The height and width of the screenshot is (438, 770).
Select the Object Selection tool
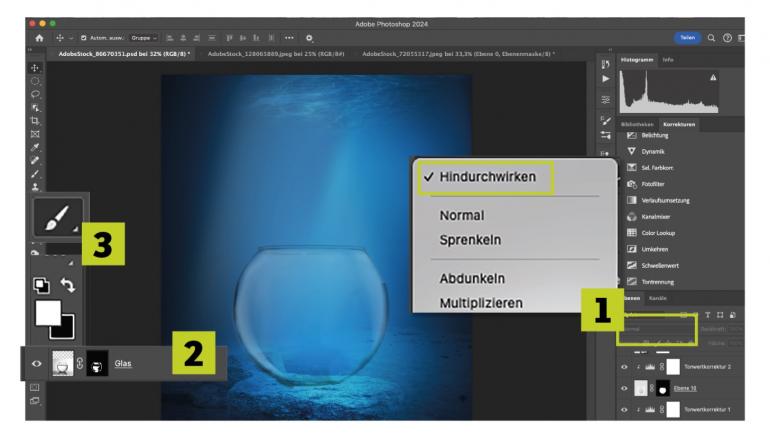(35, 108)
